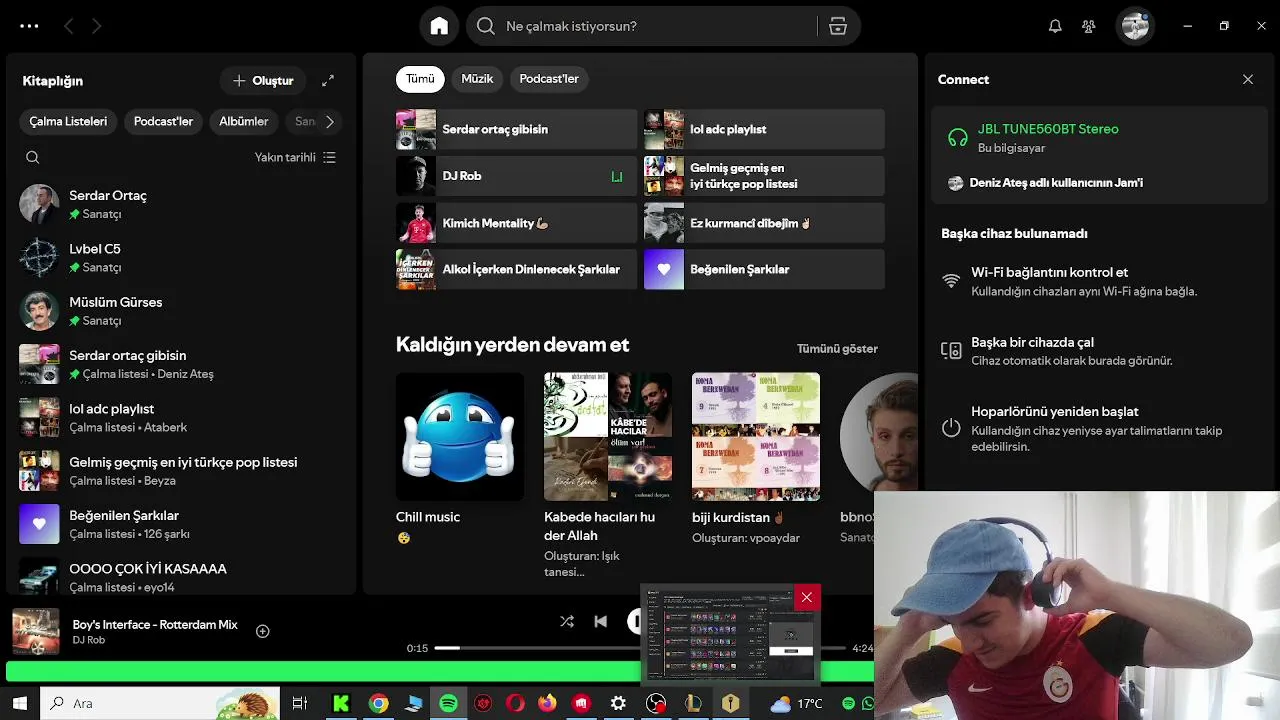Open the Boy's Interface song title
The height and width of the screenshot is (720, 1280).
click(155, 624)
